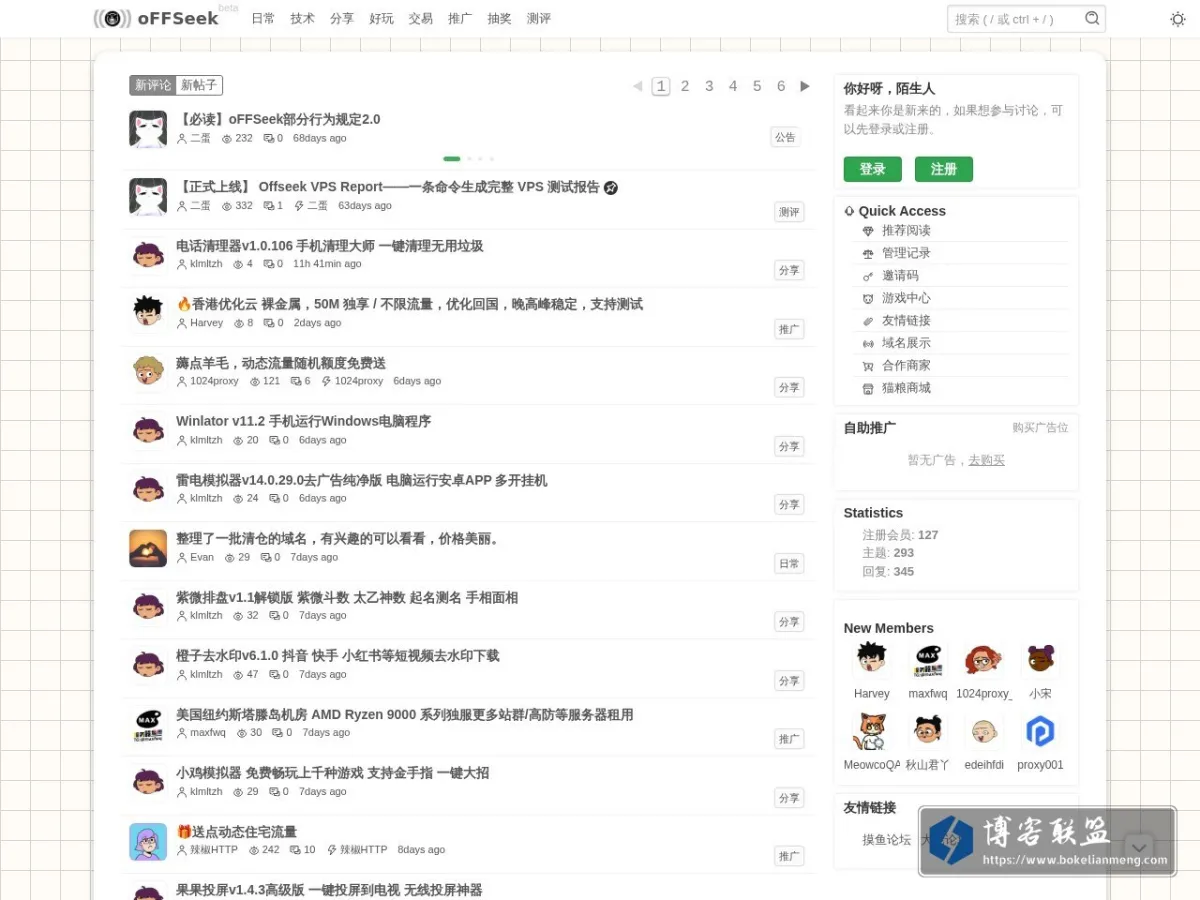Open the 测评 nav menu
The image size is (1200, 900).
539,18
